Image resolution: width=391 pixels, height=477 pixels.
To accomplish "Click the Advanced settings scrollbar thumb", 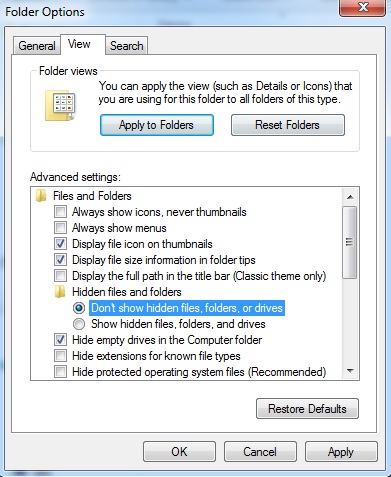I will click(x=350, y=242).
